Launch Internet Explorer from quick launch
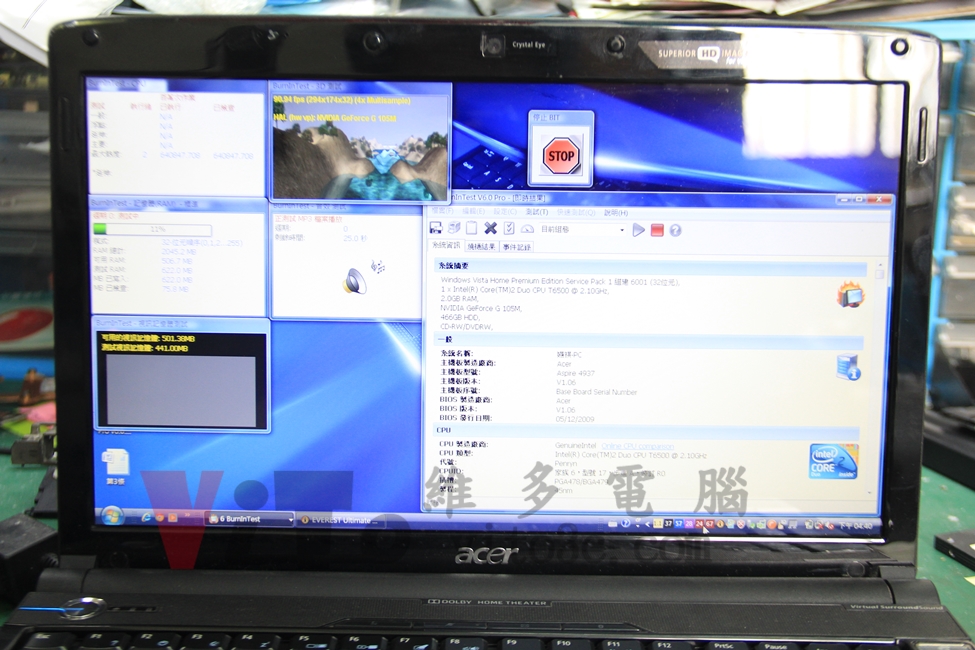This screenshot has height=650, width=975. [147, 517]
